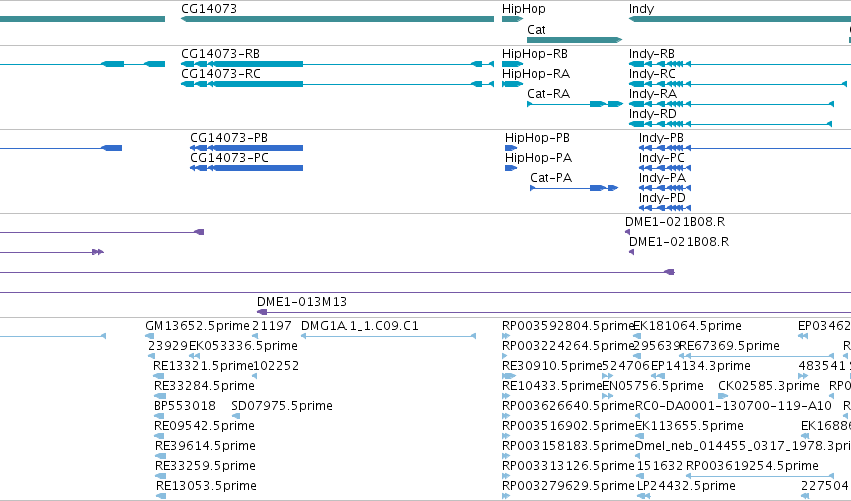Select transcript label CG14073-RB

coord(220,54)
